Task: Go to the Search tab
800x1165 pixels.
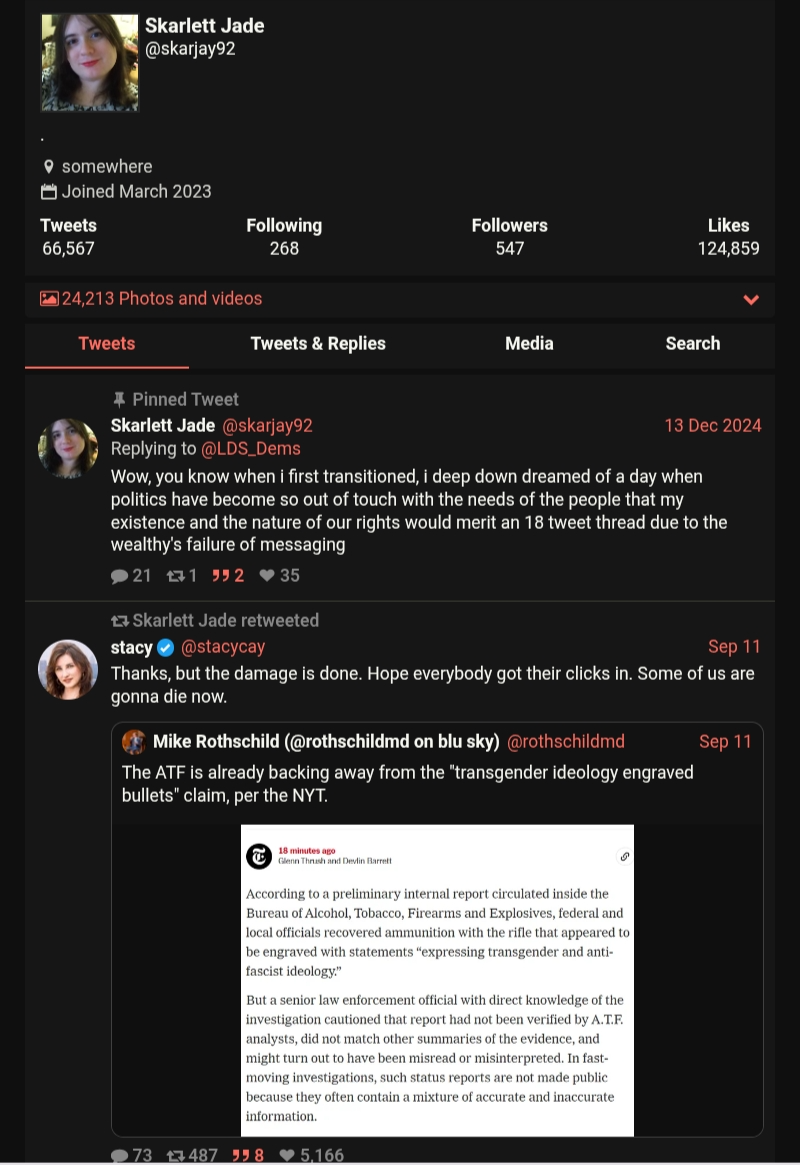Action: [693, 343]
